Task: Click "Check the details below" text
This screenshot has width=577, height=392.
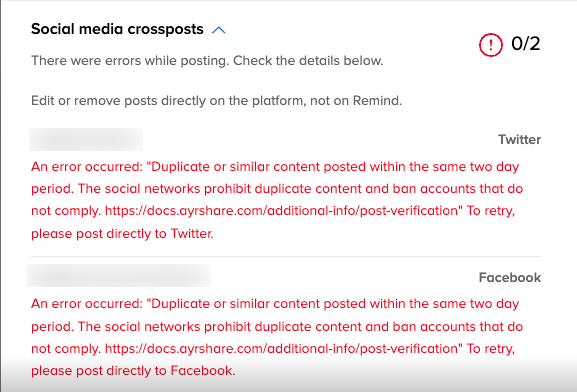Action: pyautogui.click(x=308, y=61)
